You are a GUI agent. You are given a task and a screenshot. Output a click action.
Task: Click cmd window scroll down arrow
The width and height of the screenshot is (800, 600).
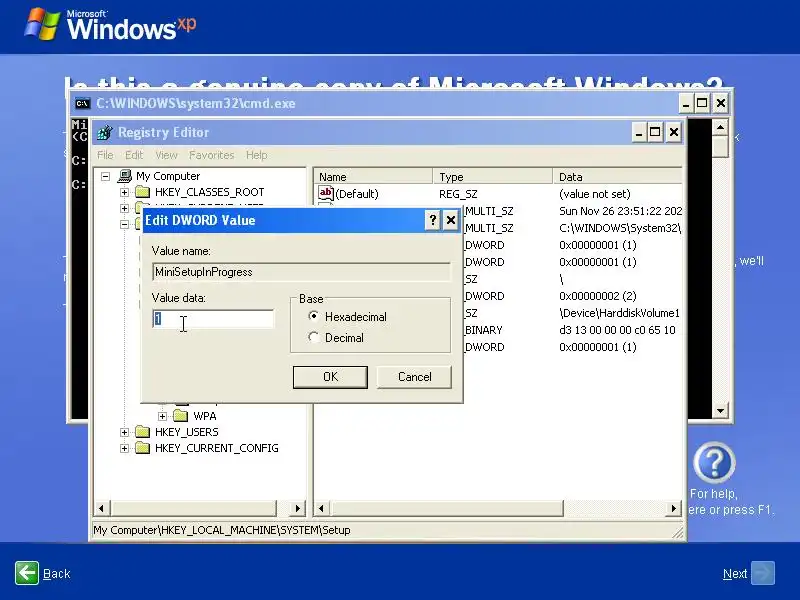[720, 411]
